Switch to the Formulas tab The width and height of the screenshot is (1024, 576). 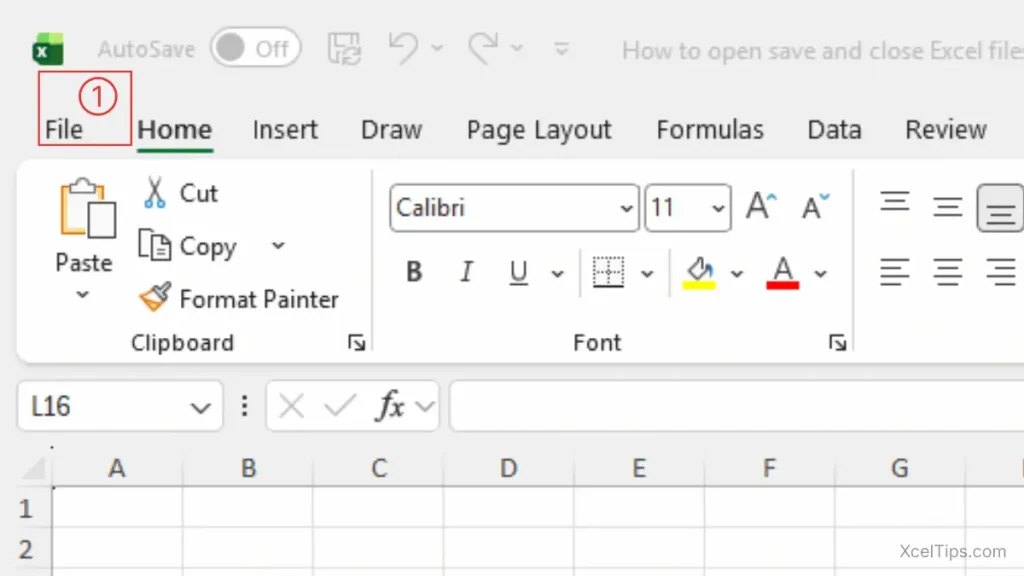click(710, 129)
